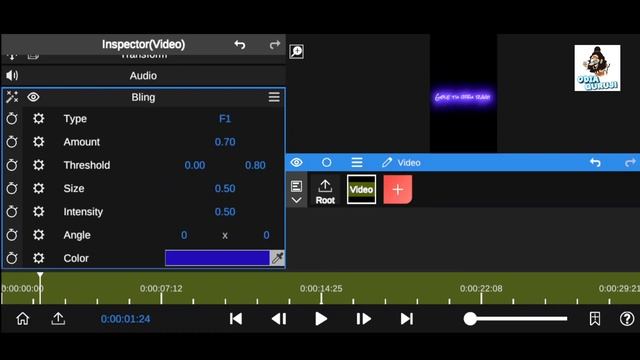Edit the first Angle value

tap(184, 235)
